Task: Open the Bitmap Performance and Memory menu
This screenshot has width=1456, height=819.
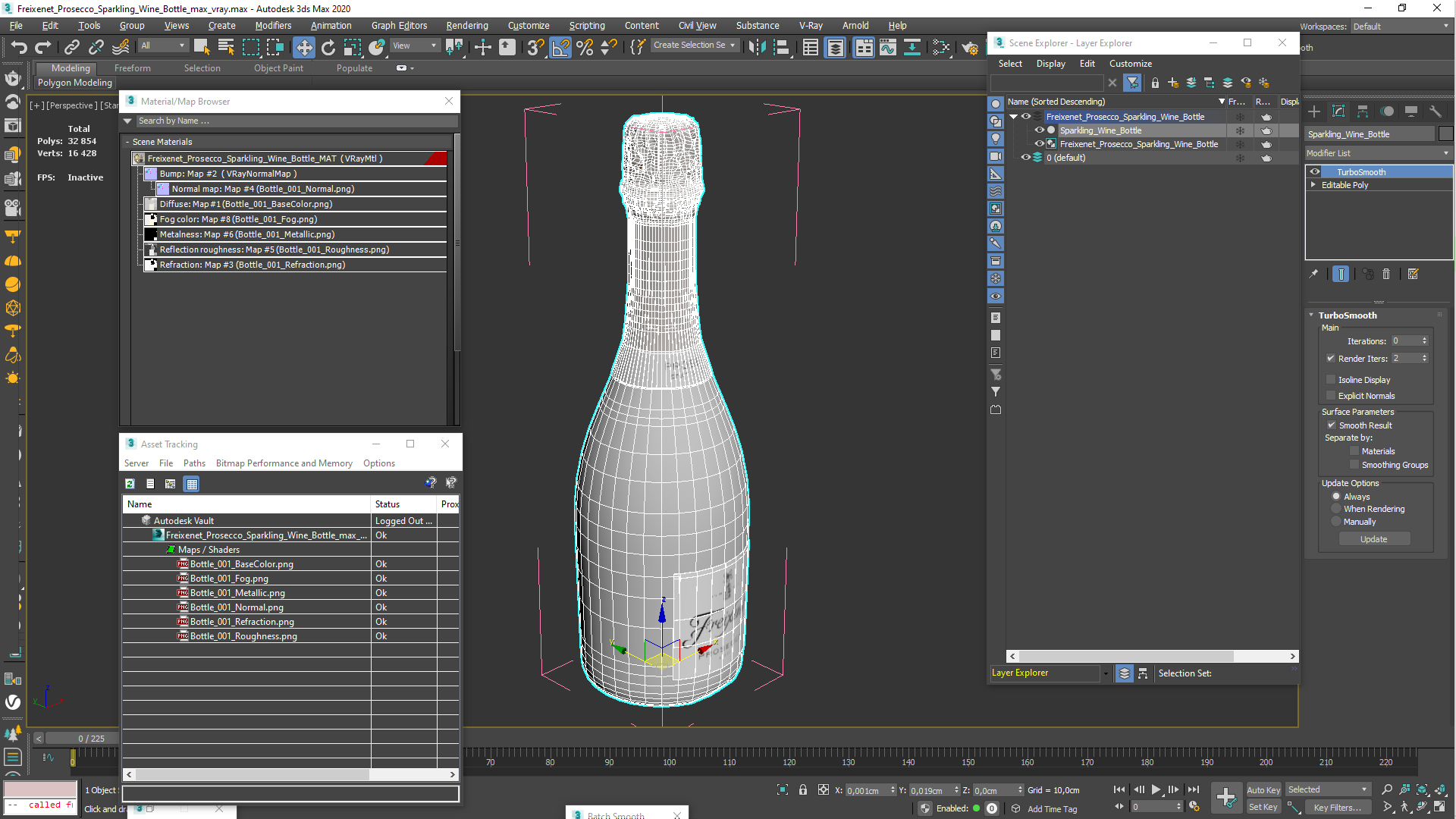Action: point(284,463)
